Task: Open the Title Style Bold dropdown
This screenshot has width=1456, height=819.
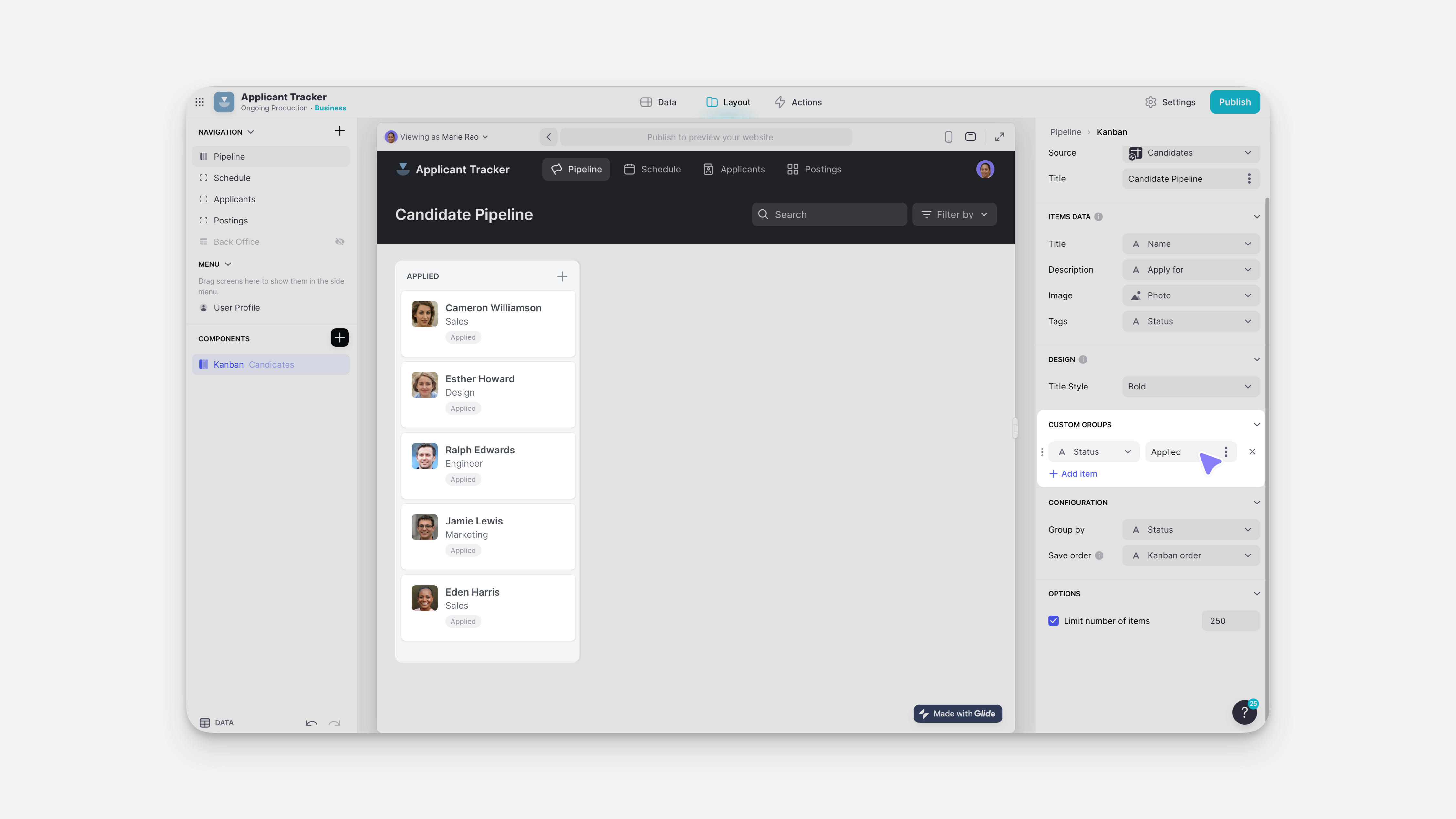Action: pyautogui.click(x=1191, y=387)
